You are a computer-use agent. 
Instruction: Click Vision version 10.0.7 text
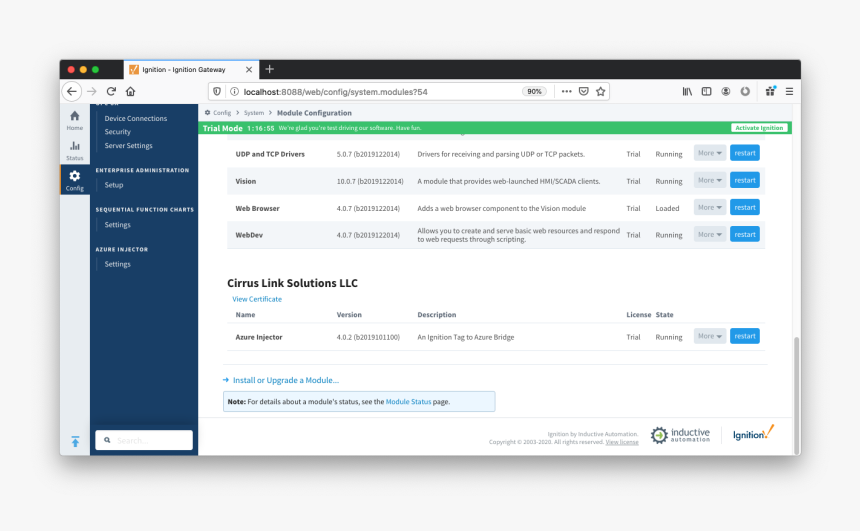pos(370,182)
